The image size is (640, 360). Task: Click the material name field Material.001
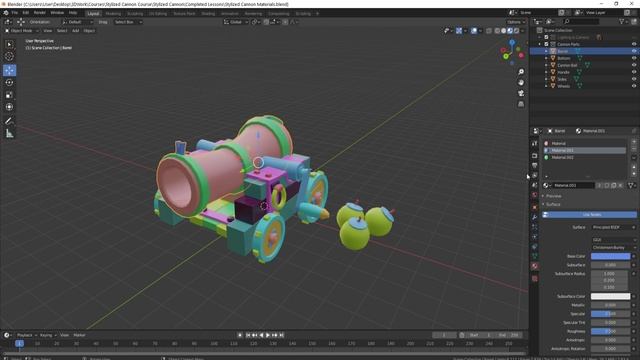(x=573, y=185)
